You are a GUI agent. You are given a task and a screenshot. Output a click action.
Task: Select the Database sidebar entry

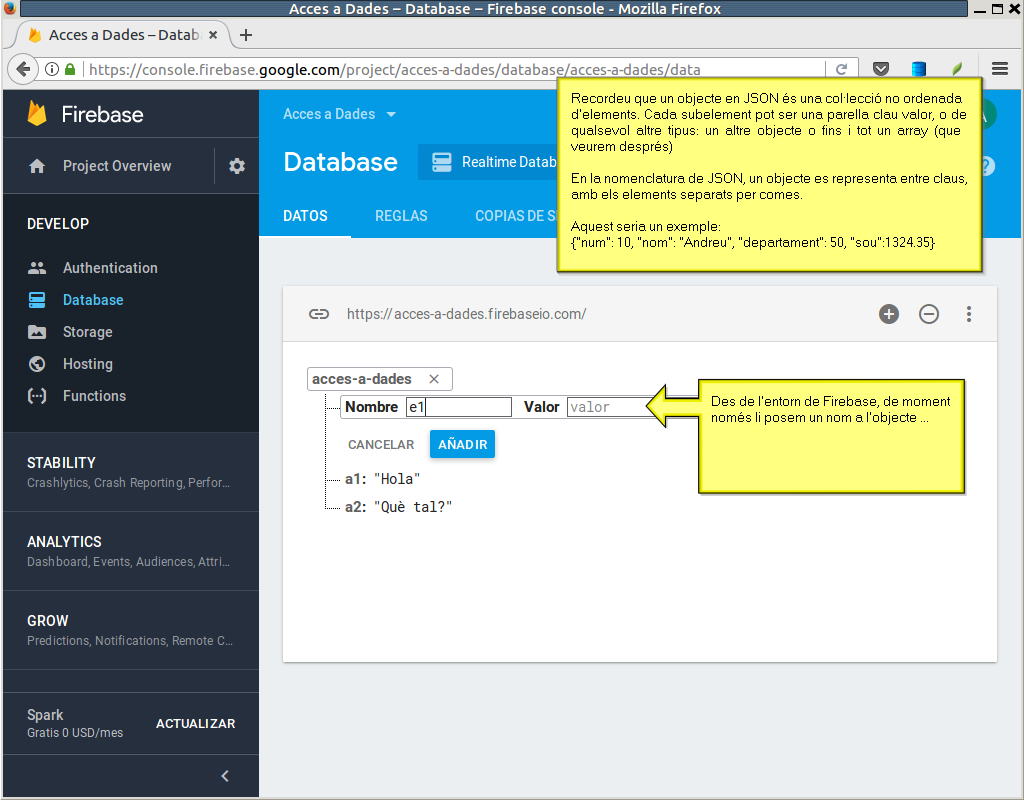[x=93, y=300]
